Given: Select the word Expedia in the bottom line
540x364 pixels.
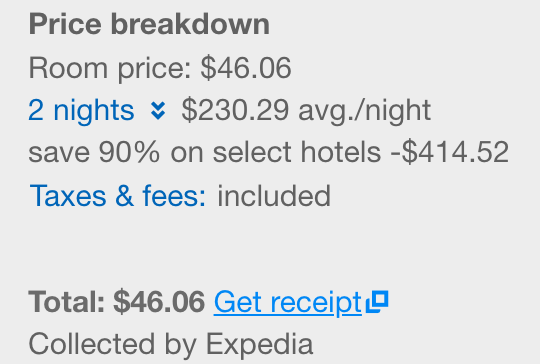Looking at the screenshot, I should [260, 344].
